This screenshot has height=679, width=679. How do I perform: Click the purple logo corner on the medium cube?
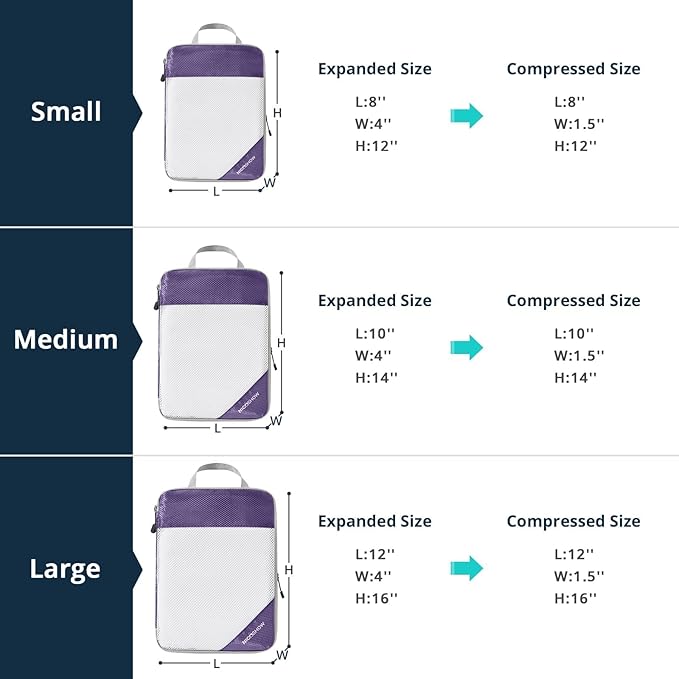tap(253, 399)
